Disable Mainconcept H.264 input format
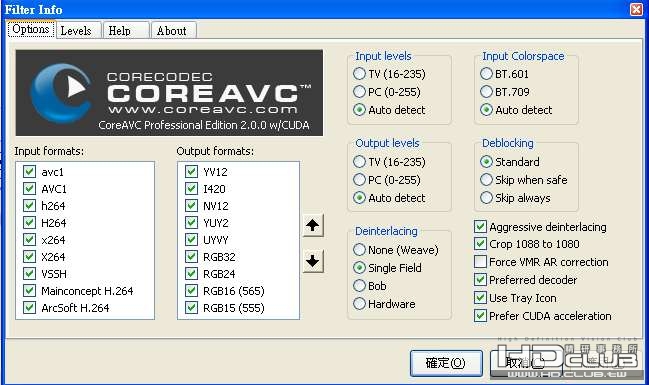 point(29,290)
